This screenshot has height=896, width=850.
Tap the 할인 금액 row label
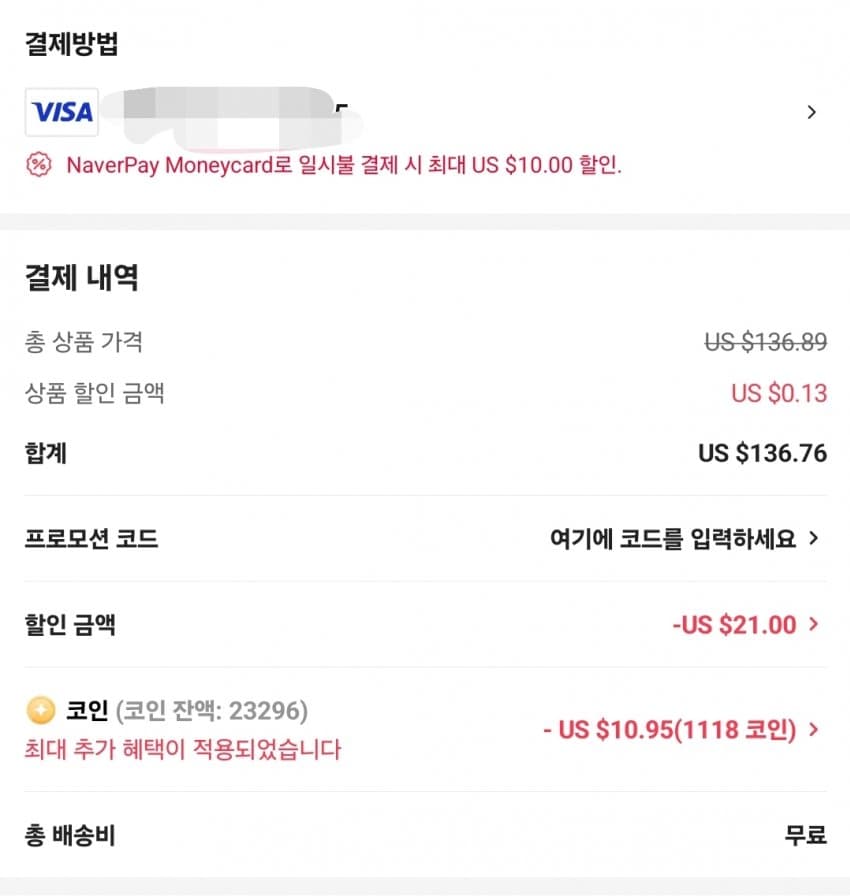point(70,625)
